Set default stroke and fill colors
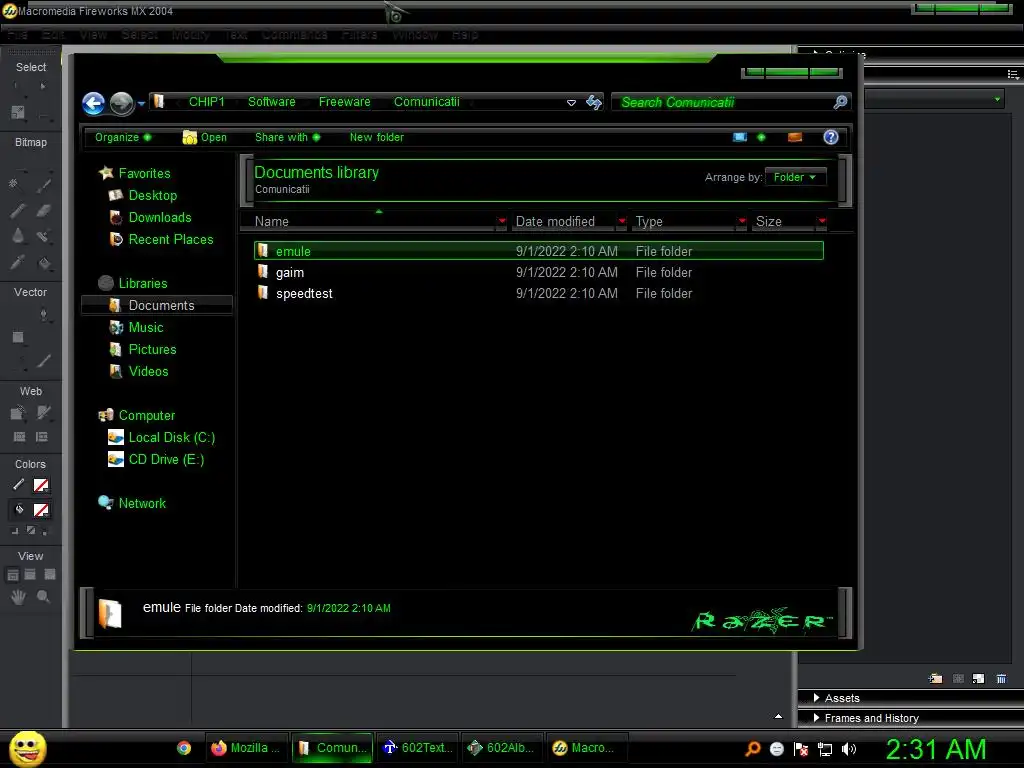The image size is (1024, 768). click(x=14, y=531)
